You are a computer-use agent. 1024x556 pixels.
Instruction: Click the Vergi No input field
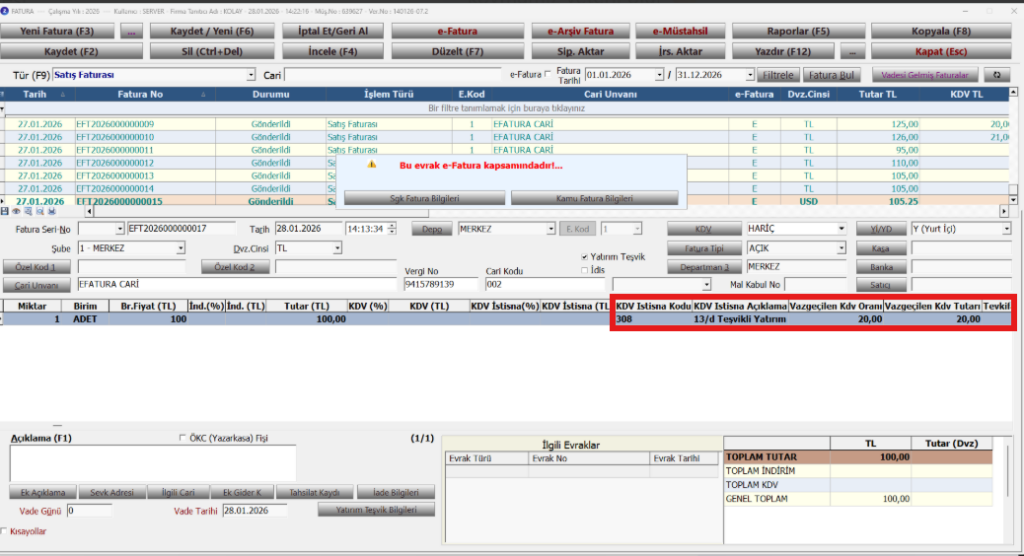[441, 284]
